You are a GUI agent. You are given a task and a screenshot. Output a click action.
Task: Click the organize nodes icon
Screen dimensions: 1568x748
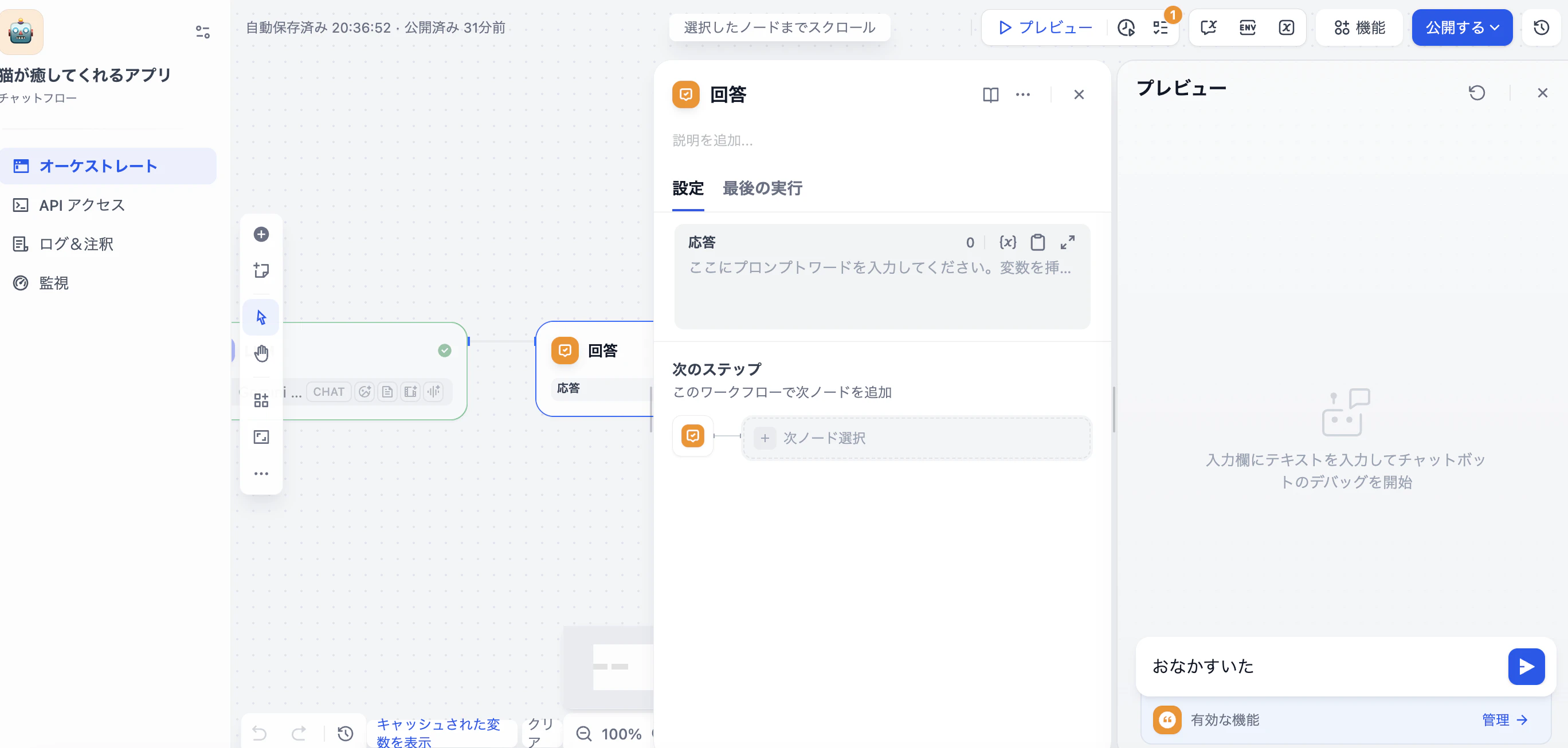click(x=261, y=400)
